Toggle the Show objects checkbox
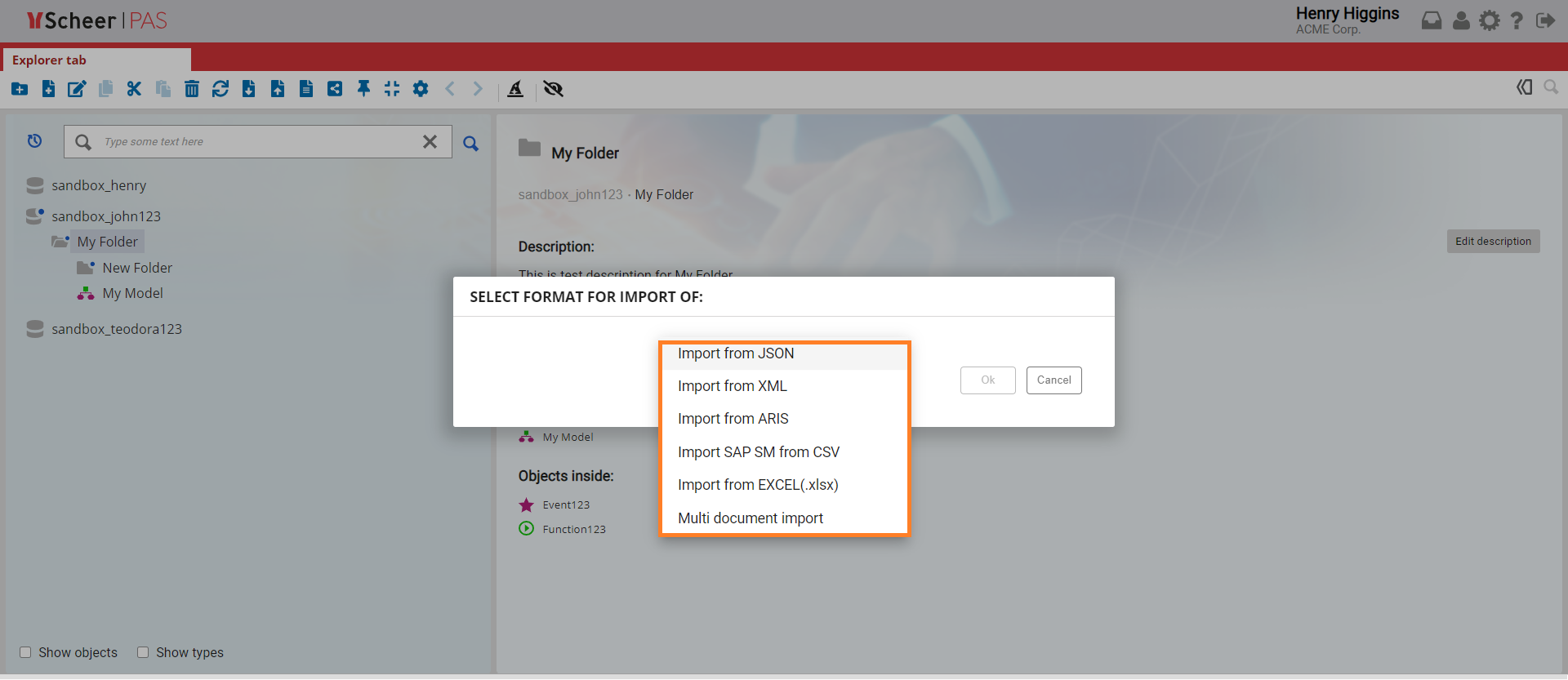The height and width of the screenshot is (680, 1568). coord(25,652)
